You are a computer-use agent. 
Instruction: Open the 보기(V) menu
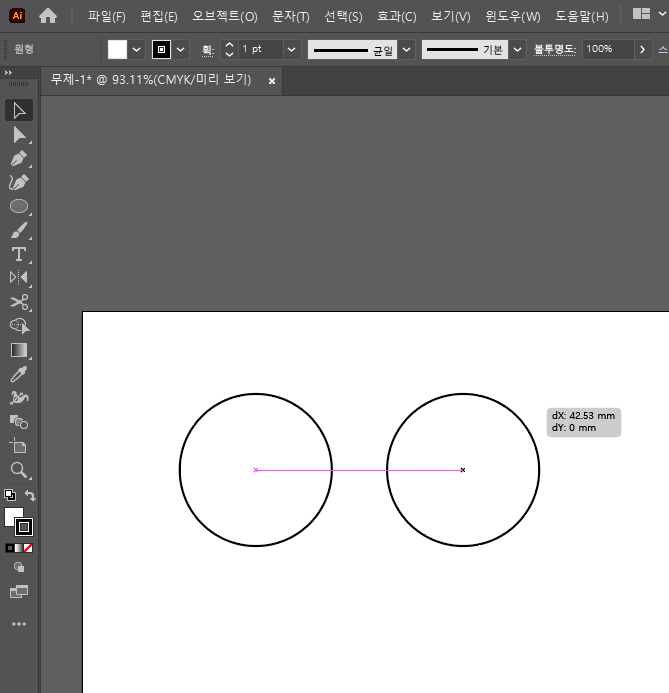[x=451, y=16]
